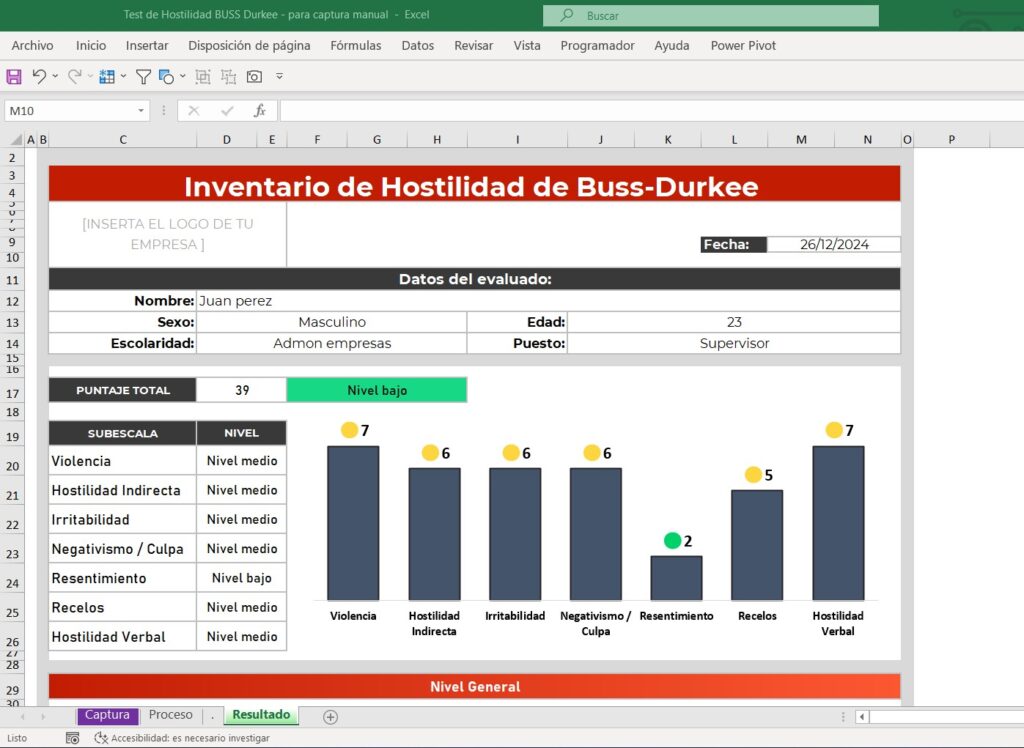Screen dimensions: 1024x748
Task: Select row 17 header
Action: pyautogui.click(x=12, y=393)
